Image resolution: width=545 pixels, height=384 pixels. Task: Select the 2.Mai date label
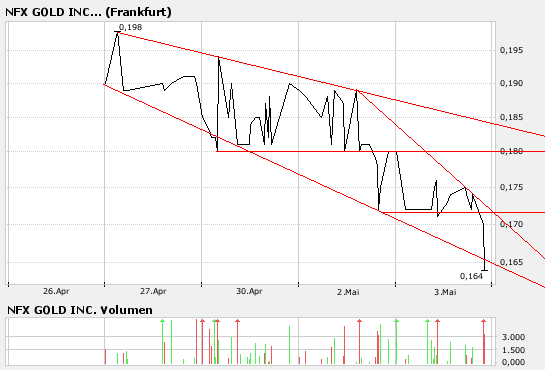point(348,292)
